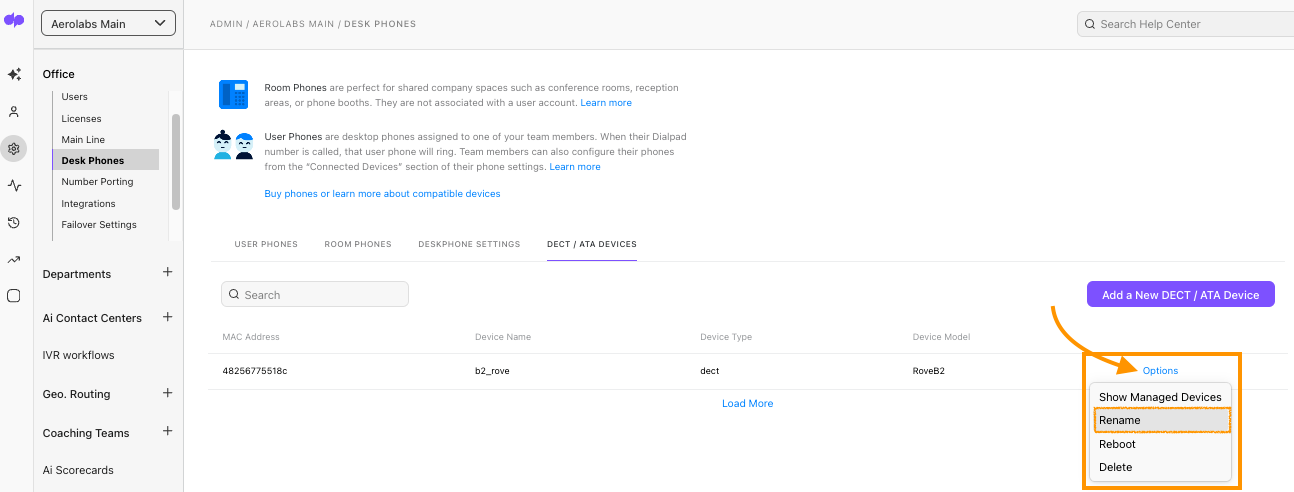Click the MAC Address column header
Viewport: 1294px width, 492px height.
(x=251, y=337)
